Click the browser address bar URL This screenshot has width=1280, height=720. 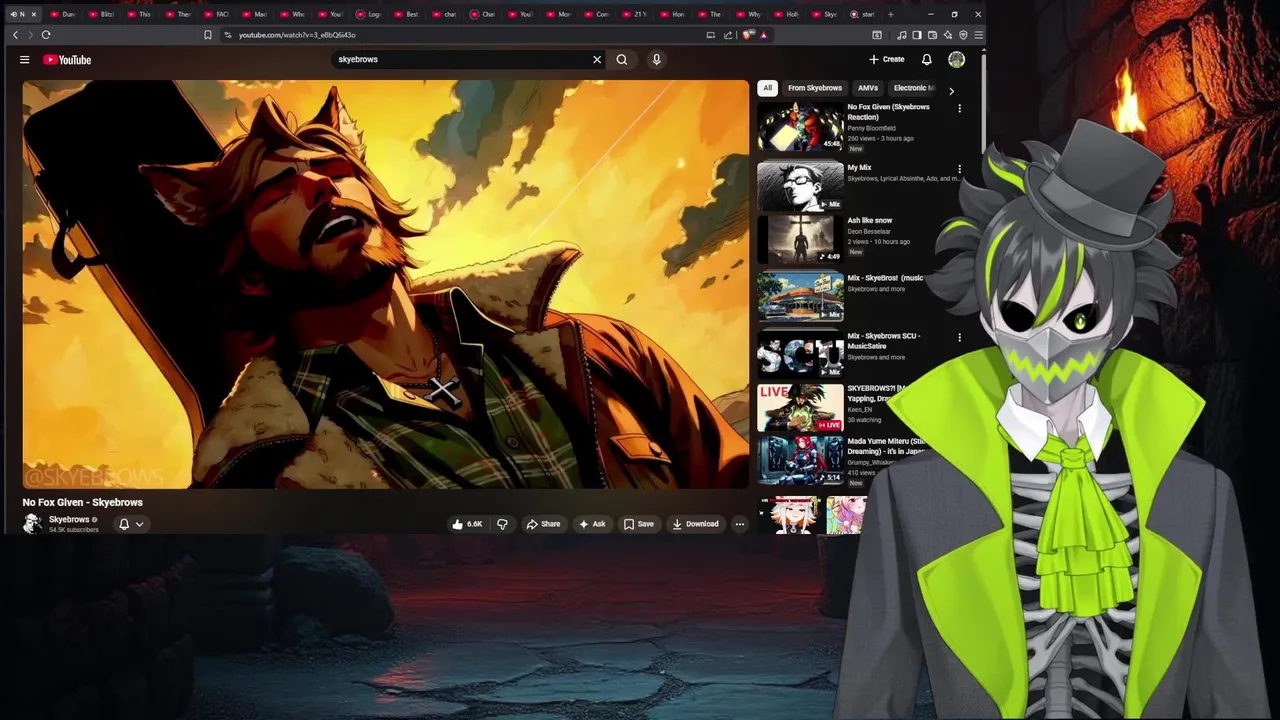(x=297, y=35)
